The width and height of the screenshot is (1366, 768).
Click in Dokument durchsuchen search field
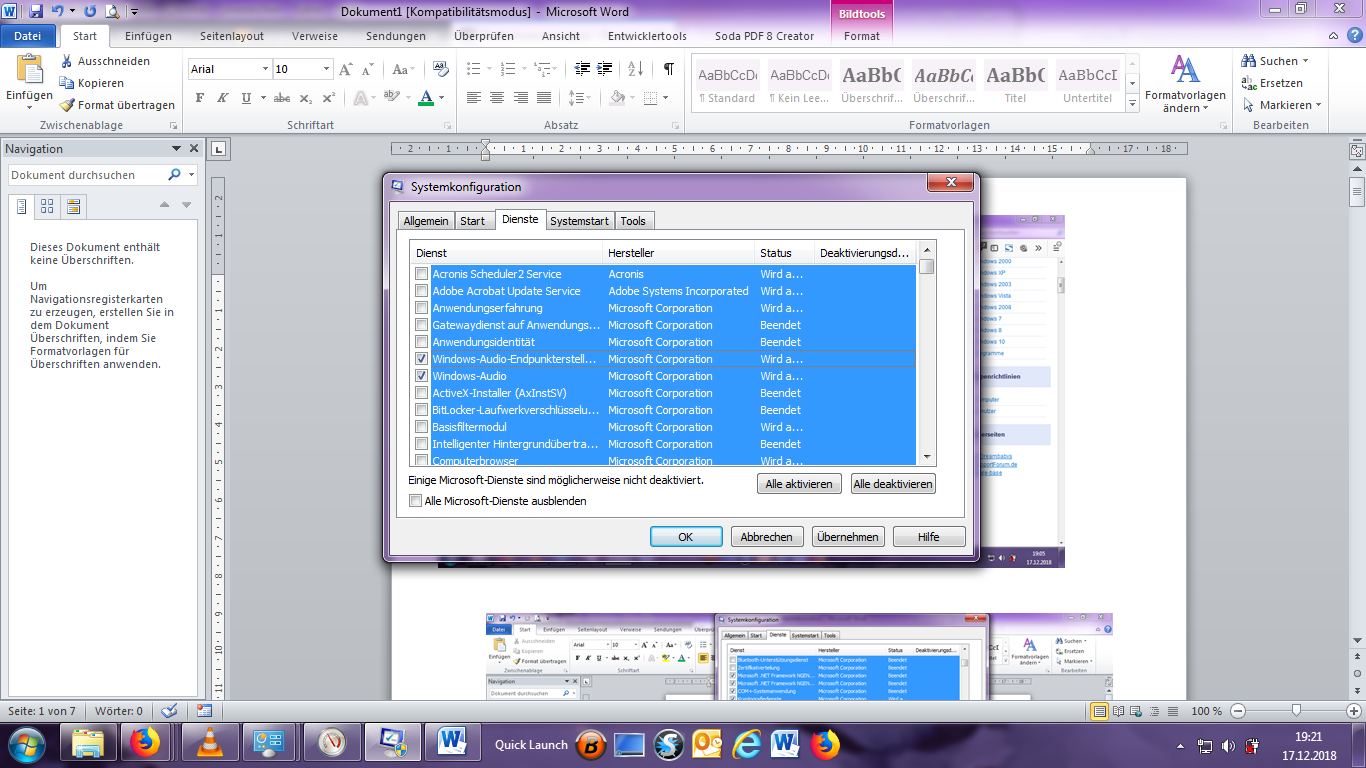pos(88,175)
